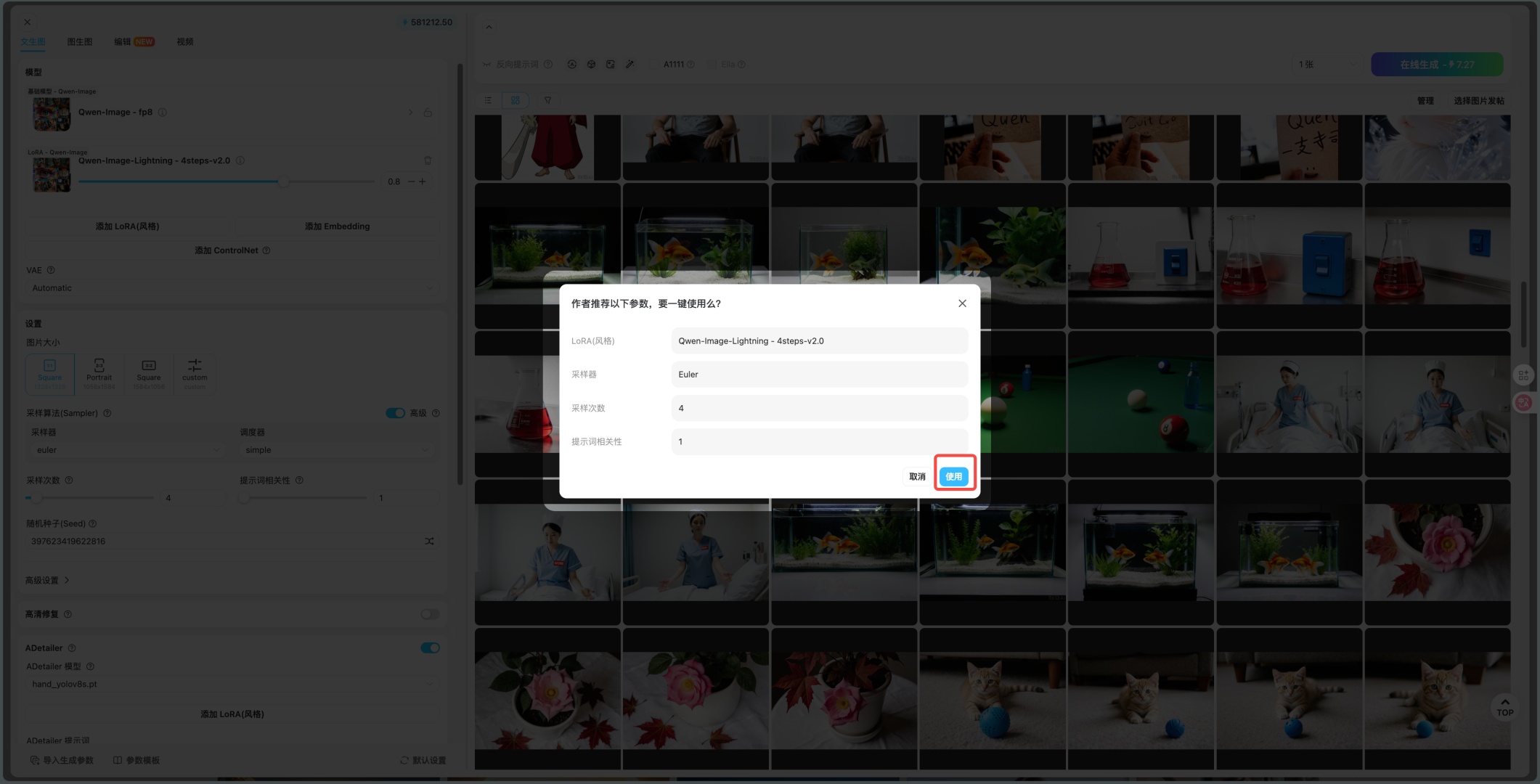Click the trash icon to delete the Lightning LoRA
1540x784 pixels.
click(x=428, y=160)
